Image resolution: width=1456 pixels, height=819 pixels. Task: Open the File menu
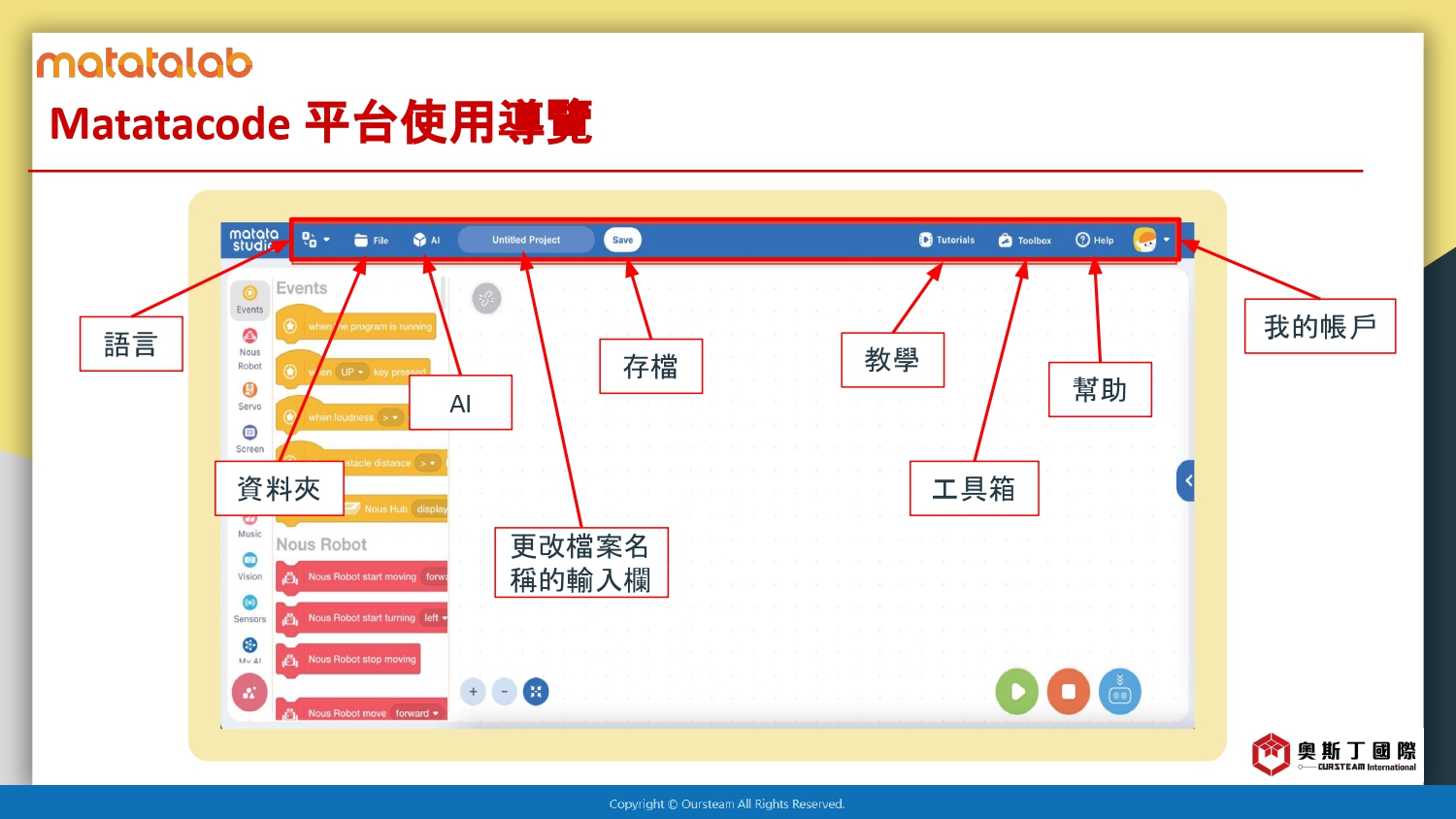point(371,241)
